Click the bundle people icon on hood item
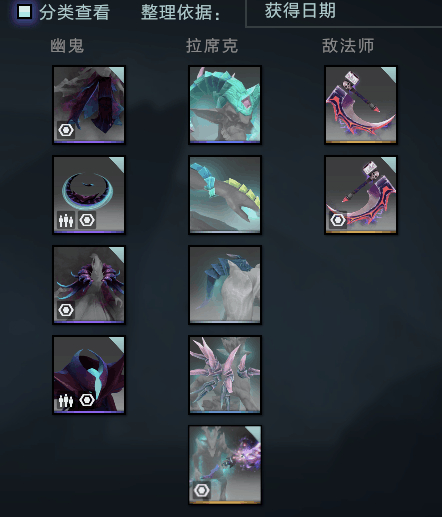 (66, 400)
